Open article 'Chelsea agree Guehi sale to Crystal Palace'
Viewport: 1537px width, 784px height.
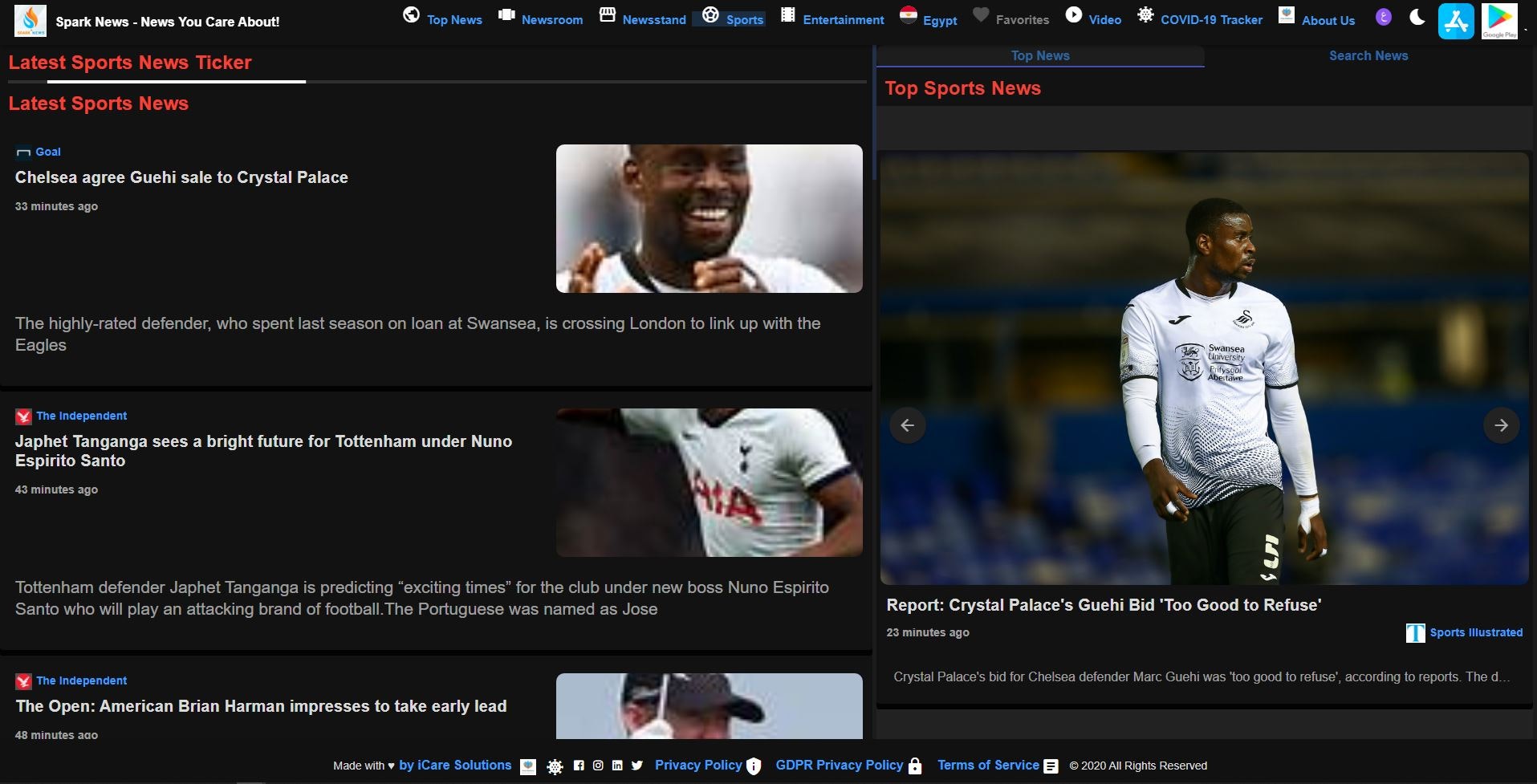(x=181, y=177)
